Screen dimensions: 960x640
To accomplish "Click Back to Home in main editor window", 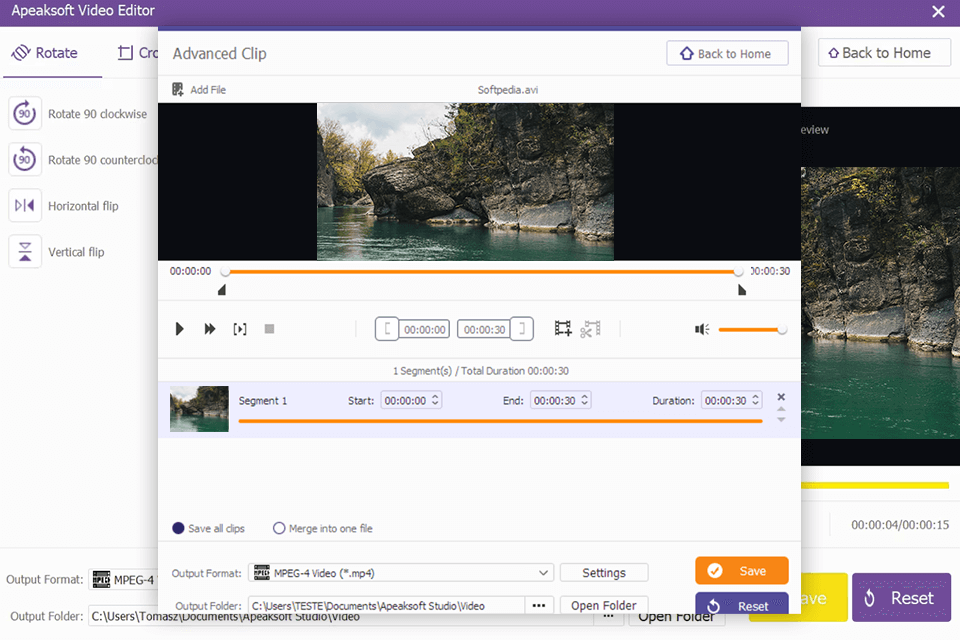I will pos(883,53).
